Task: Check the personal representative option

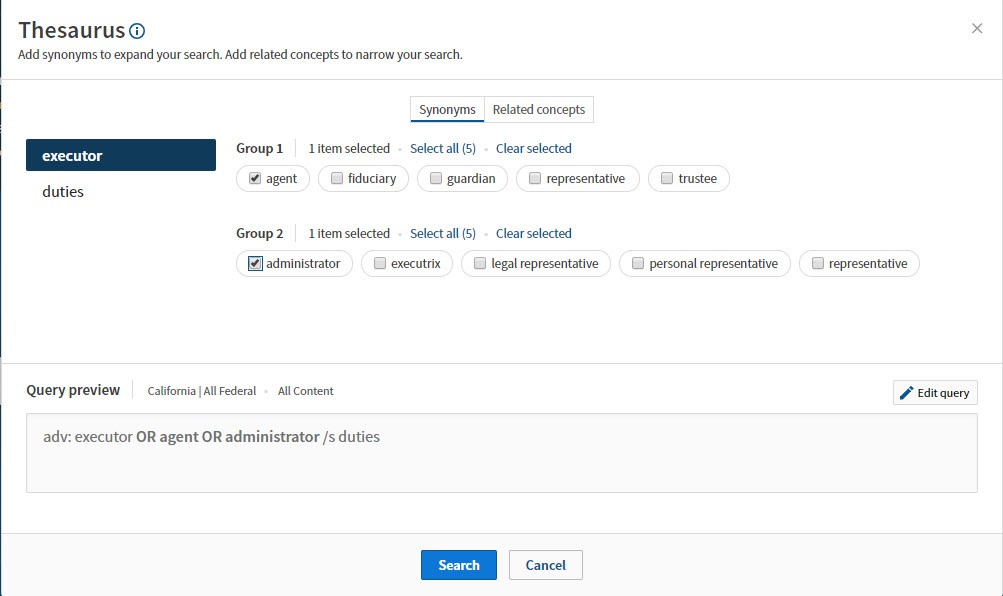Action: pos(638,264)
